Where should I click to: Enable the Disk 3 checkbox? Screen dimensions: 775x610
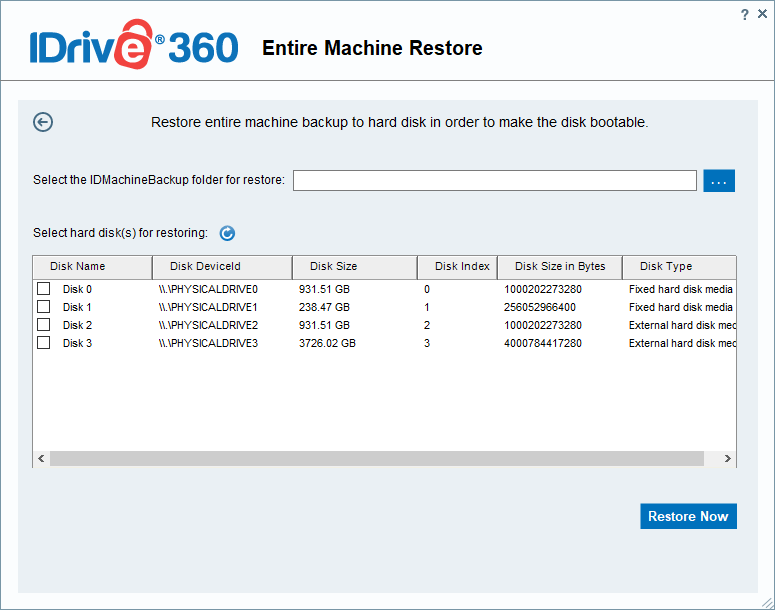44,343
